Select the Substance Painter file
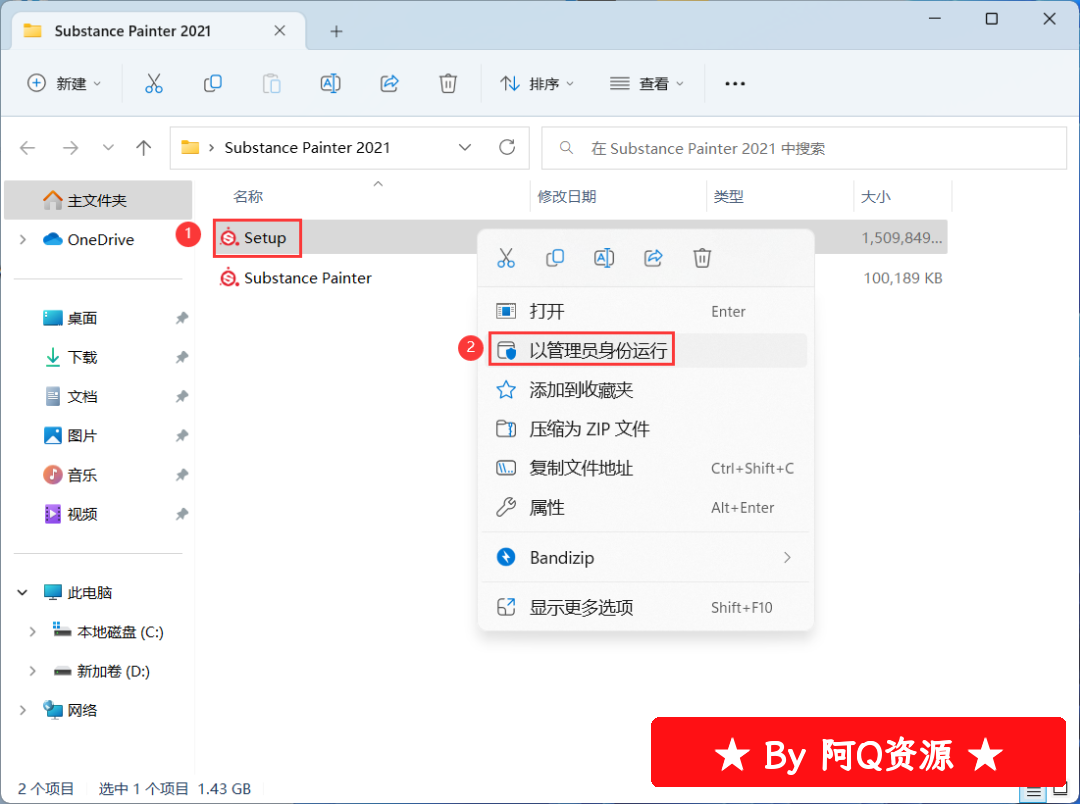Image resolution: width=1080 pixels, height=804 pixels. (307, 278)
